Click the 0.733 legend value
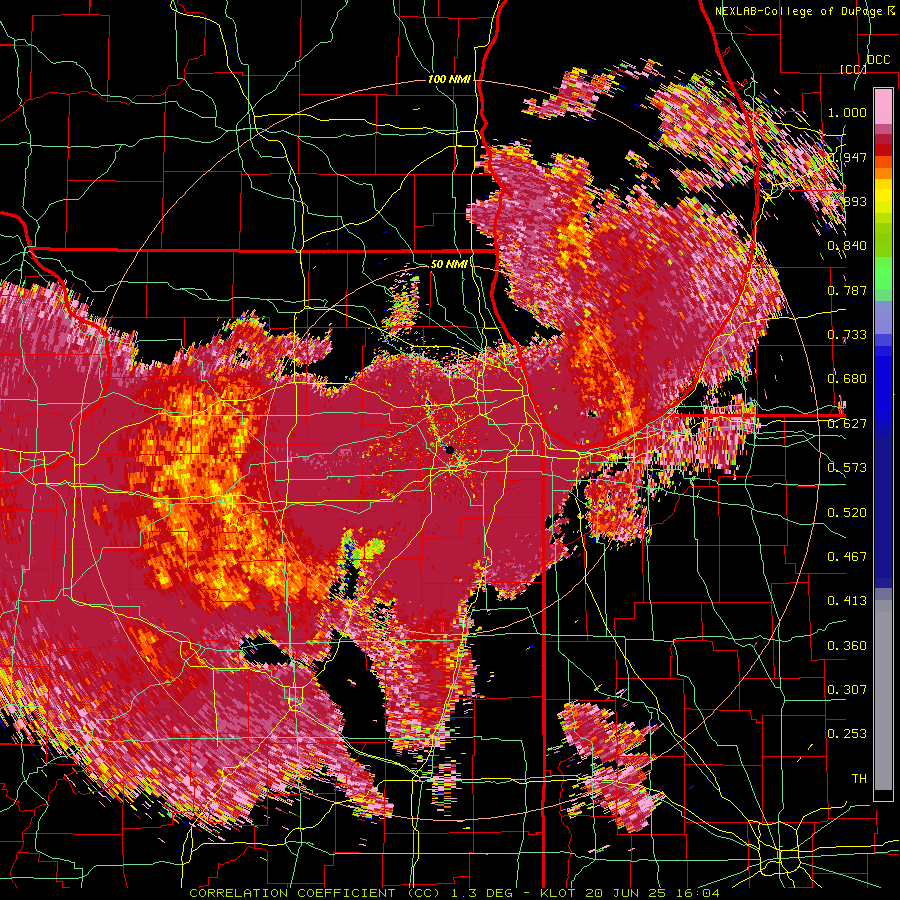The height and width of the screenshot is (900, 900). point(847,335)
